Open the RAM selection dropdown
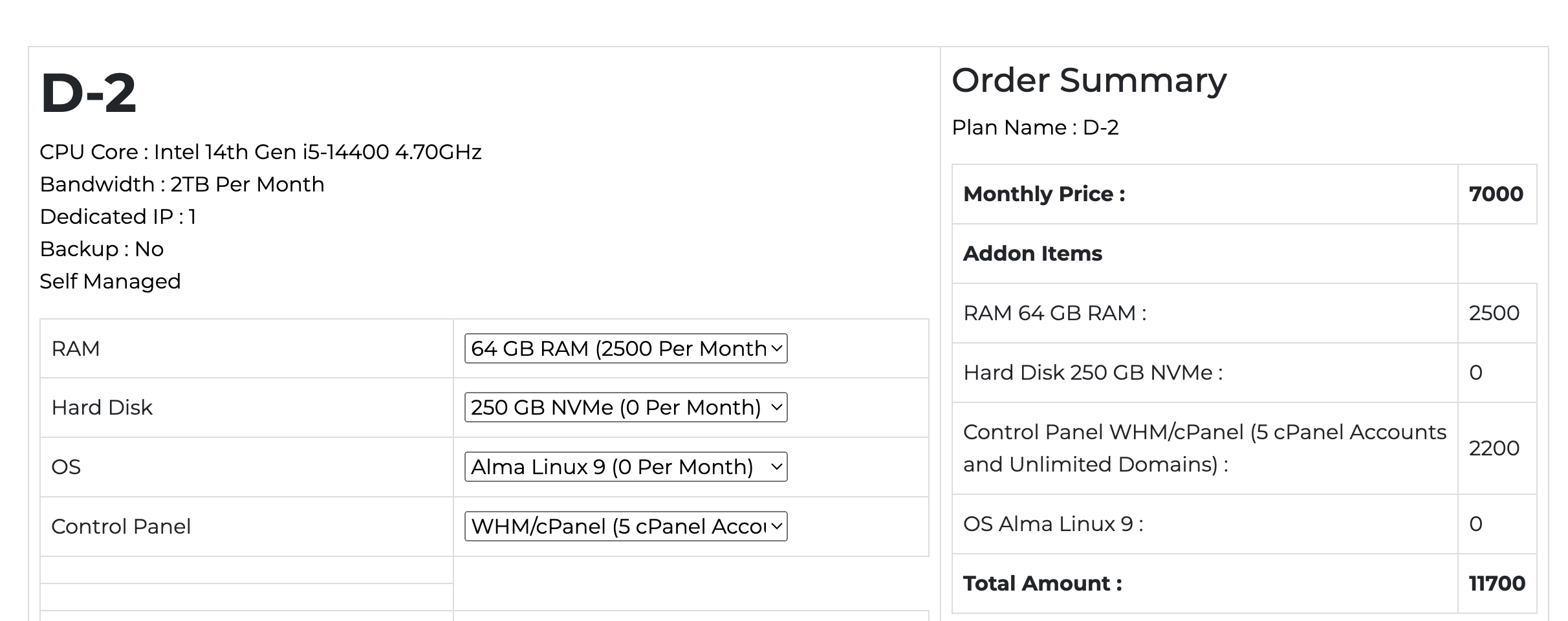The width and height of the screenshot is (1568, 621). 626,349
